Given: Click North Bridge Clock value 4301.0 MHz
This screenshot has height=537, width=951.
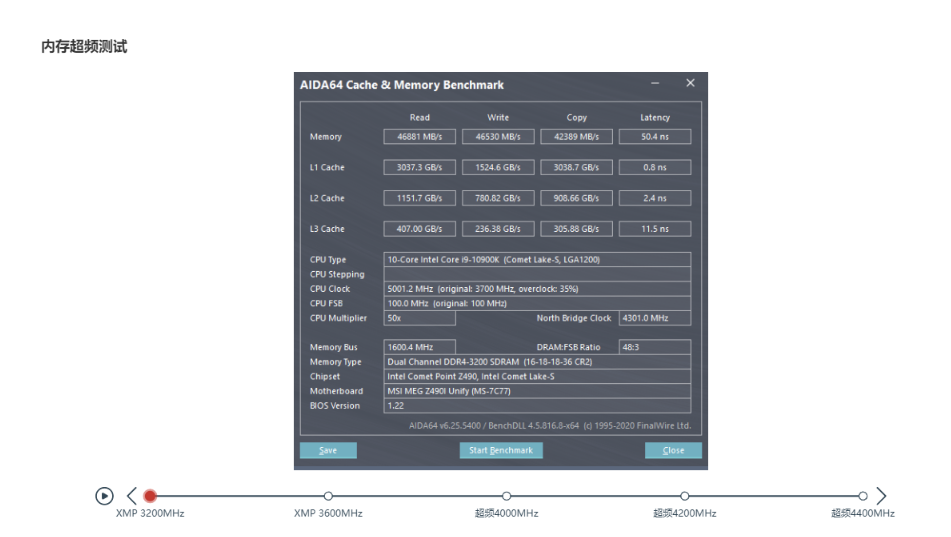Looking at the screenshot, I should pyautogui.click(x=655, y=318).
